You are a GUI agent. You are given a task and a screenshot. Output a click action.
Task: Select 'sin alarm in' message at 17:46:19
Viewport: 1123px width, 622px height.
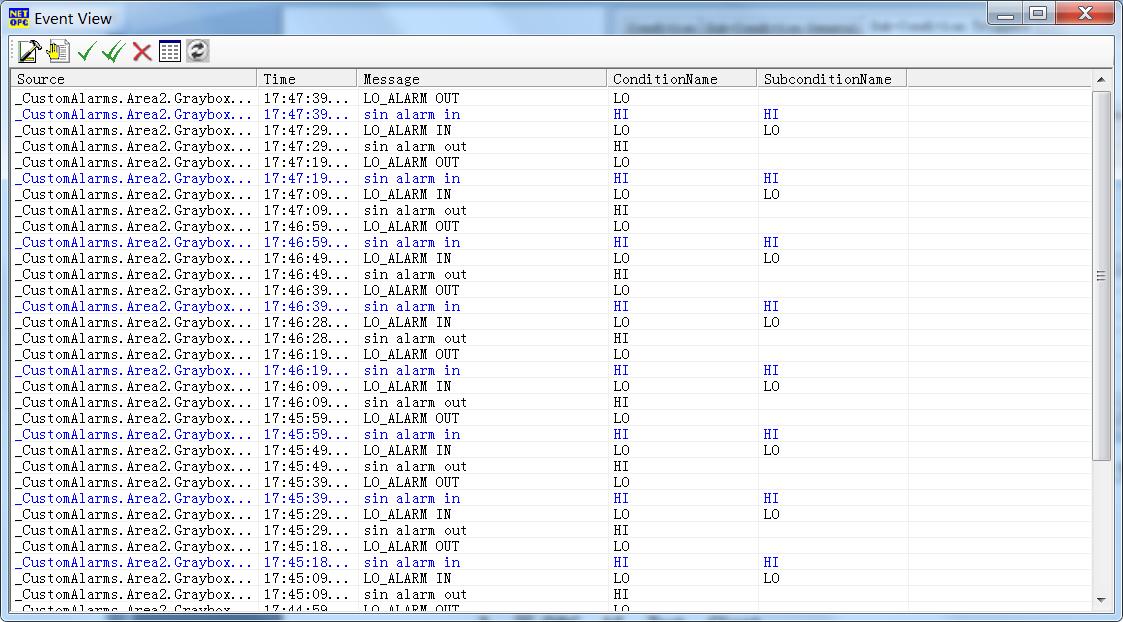(x=412, y=370)
